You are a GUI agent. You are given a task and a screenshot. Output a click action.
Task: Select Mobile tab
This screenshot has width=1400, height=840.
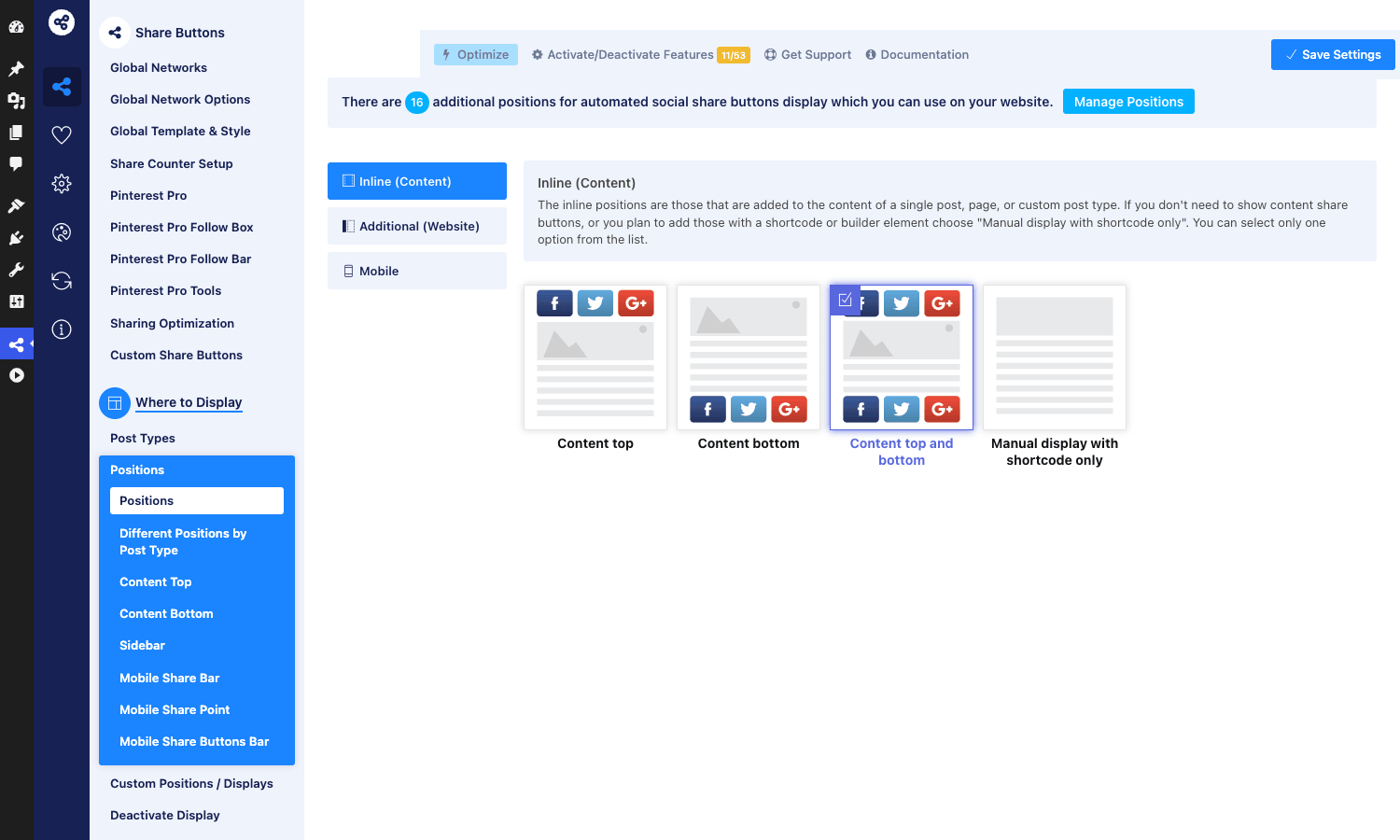coord(417,271)
